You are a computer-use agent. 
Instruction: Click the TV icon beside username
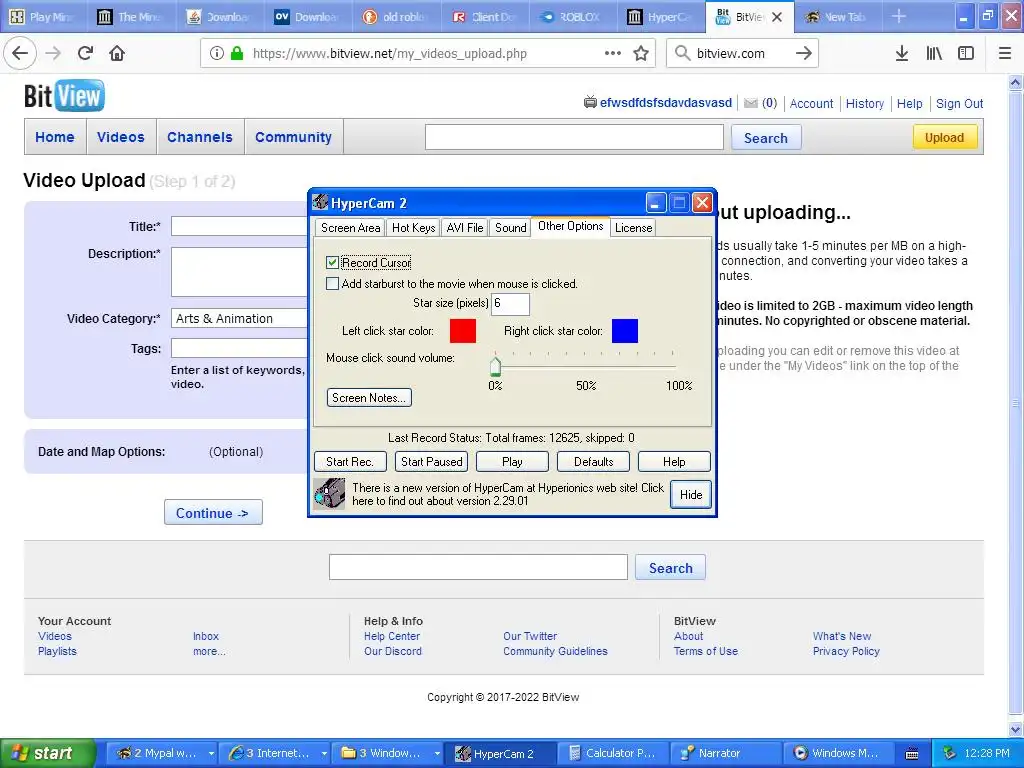590,102
